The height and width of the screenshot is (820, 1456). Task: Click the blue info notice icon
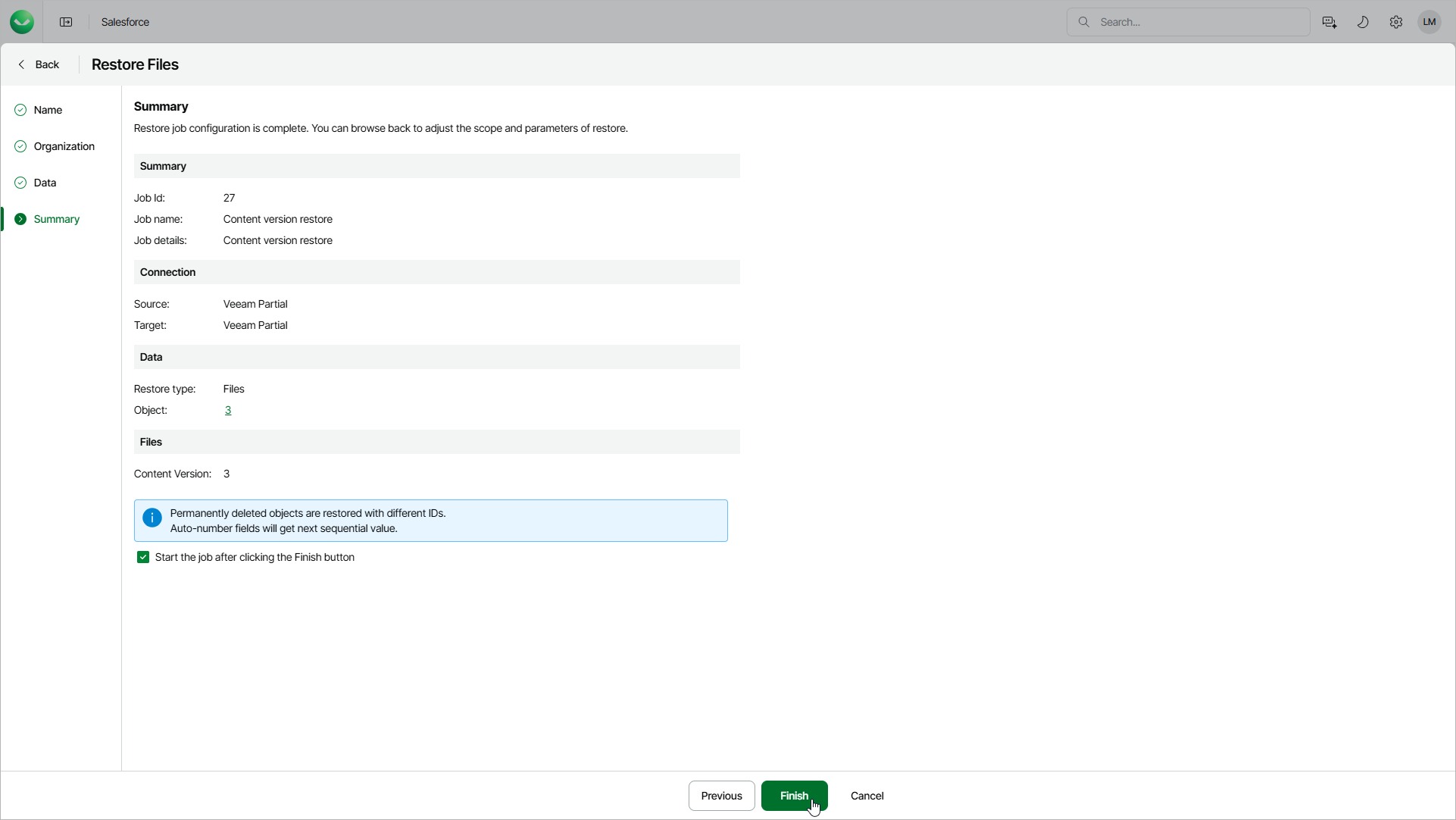click(x=152, y=518)
